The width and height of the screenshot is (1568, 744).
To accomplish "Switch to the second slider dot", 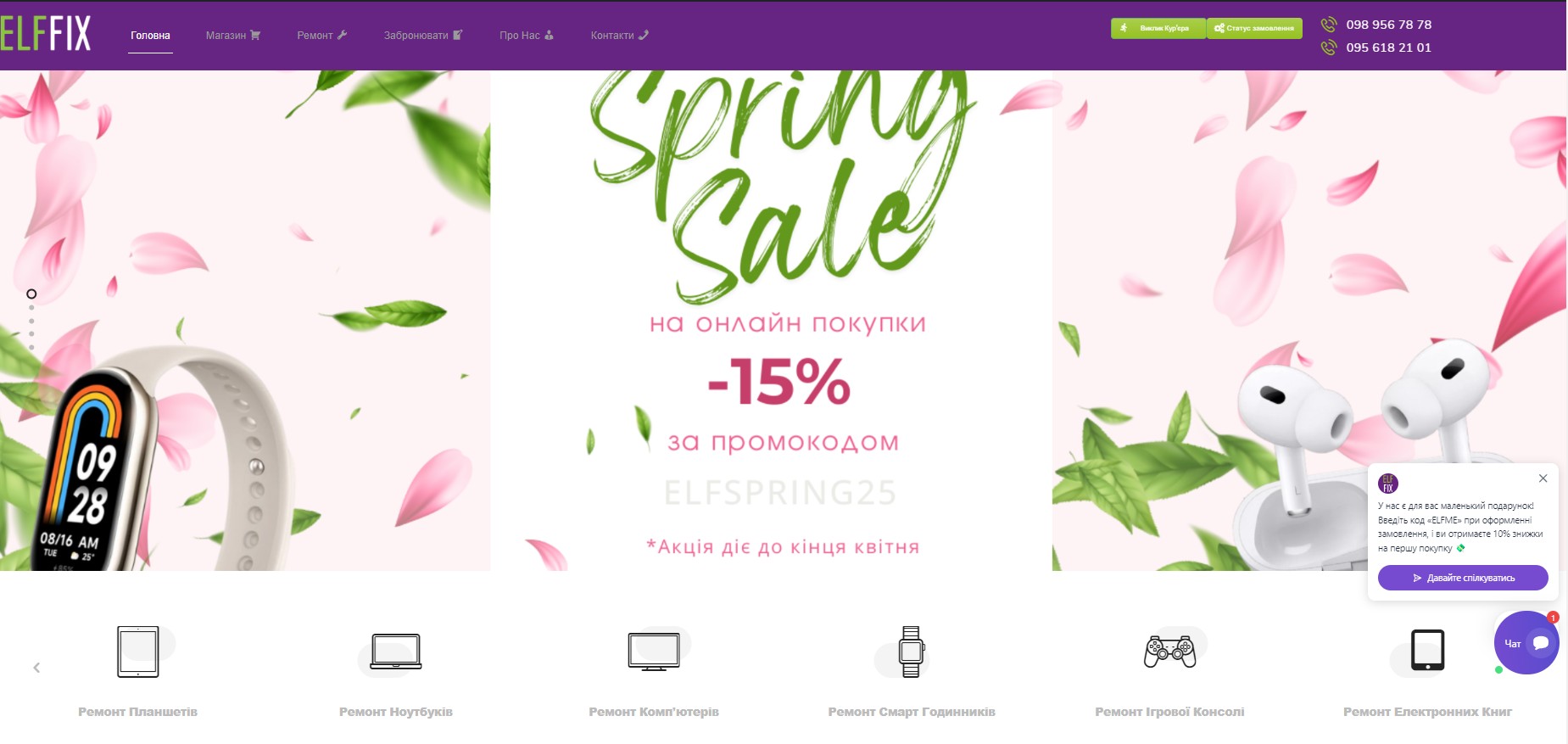I will point(31,308).
